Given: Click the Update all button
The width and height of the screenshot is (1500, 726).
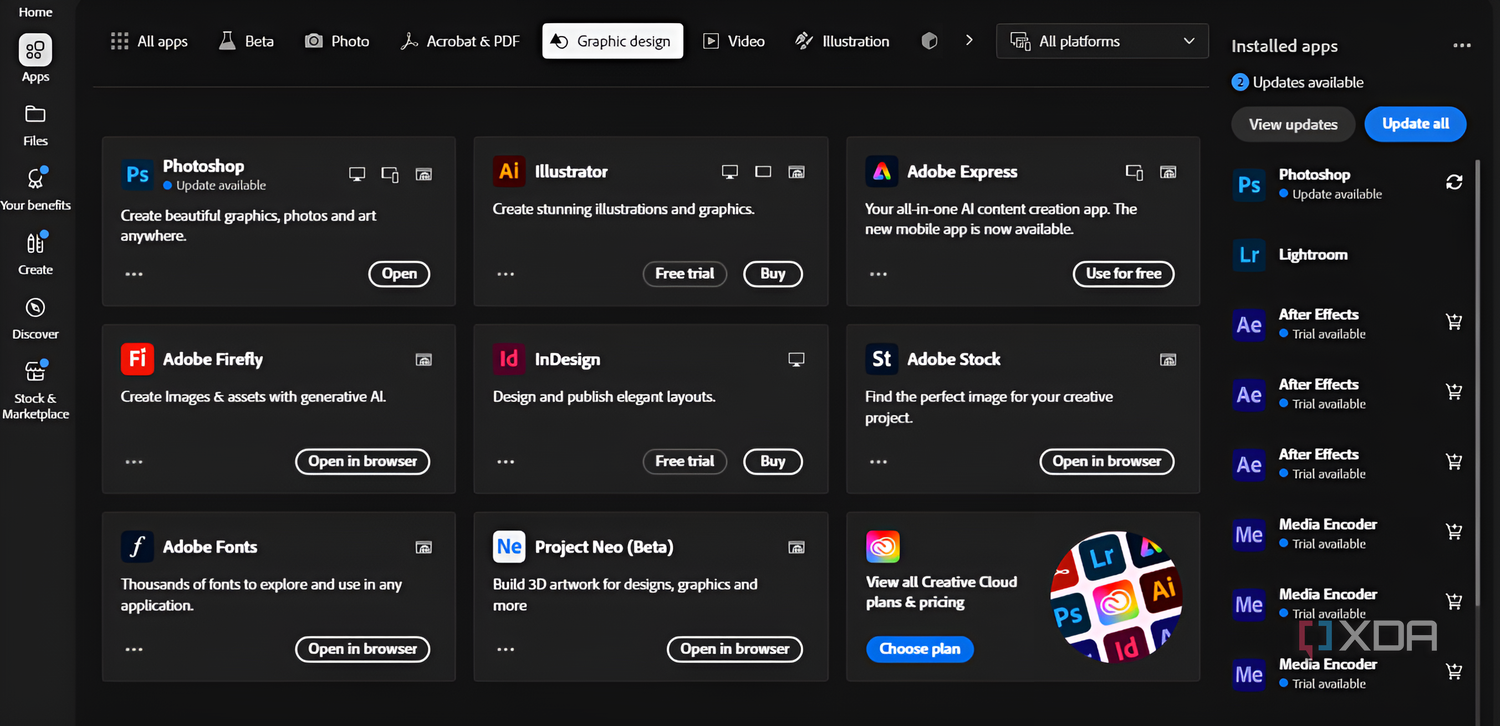Looking at the screenshot, I should 1415,124.
